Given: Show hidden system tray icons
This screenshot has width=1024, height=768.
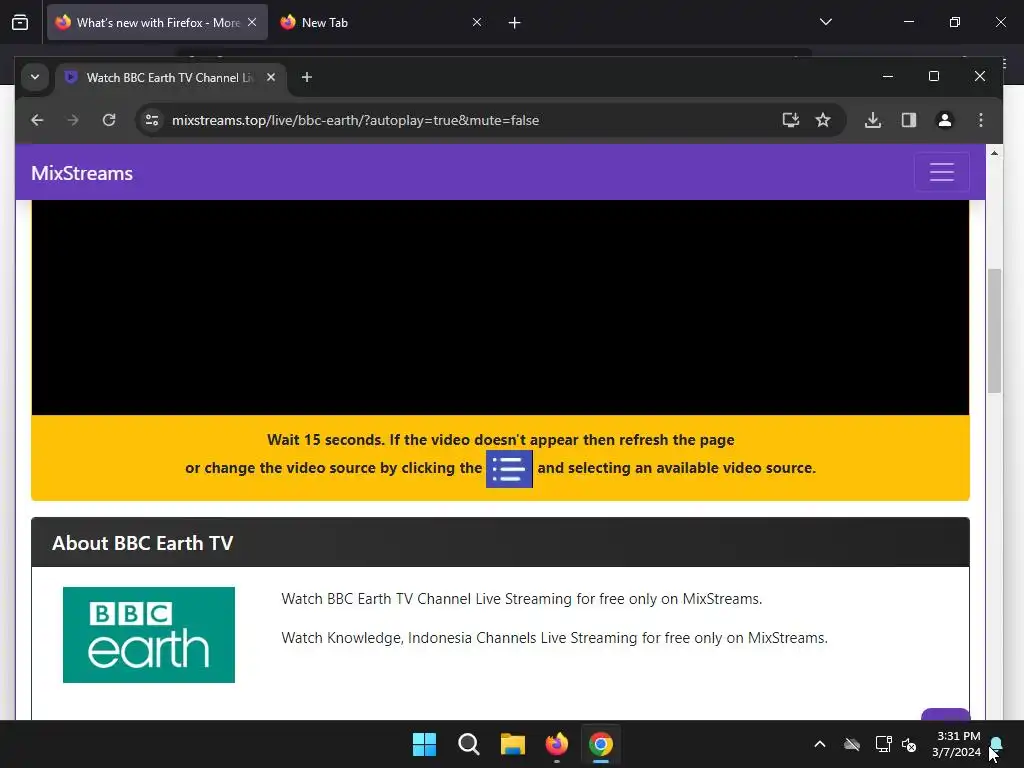Looking at the screenshot, I should point(820,744).
